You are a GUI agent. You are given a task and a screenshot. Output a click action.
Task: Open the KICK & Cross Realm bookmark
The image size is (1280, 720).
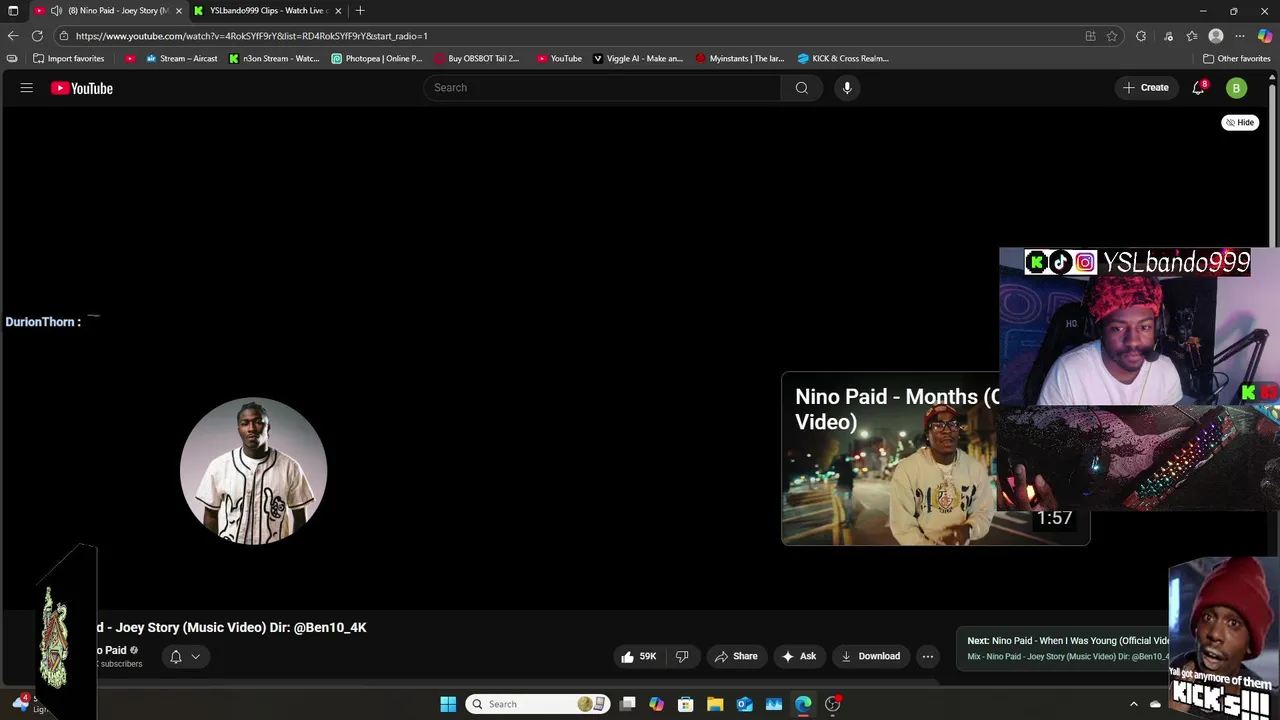tap(843, 59)
